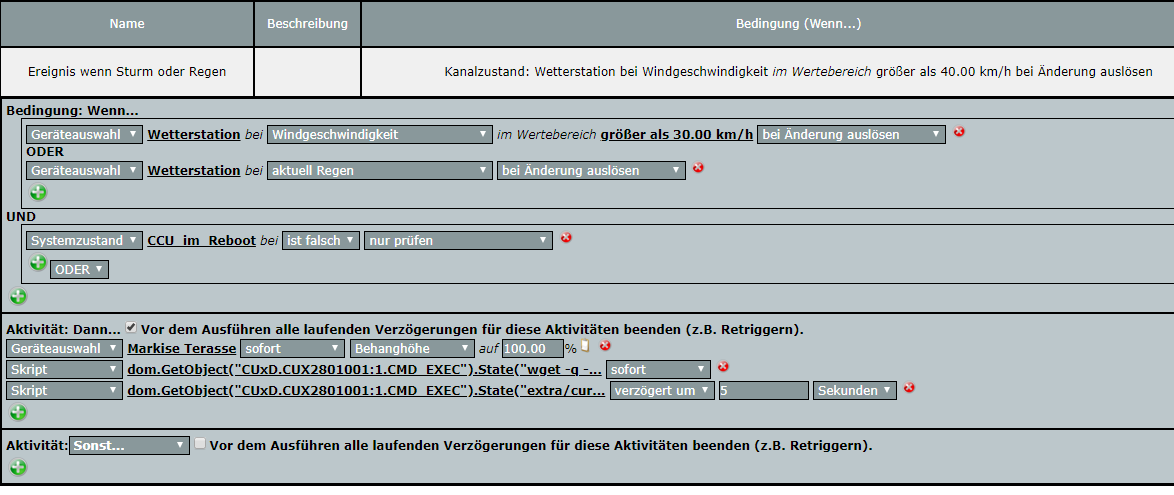Delete the script delayed by 5 seconds
This screenshot has height=495, width=1174.
pyautogui.click(x=909, y=388)
